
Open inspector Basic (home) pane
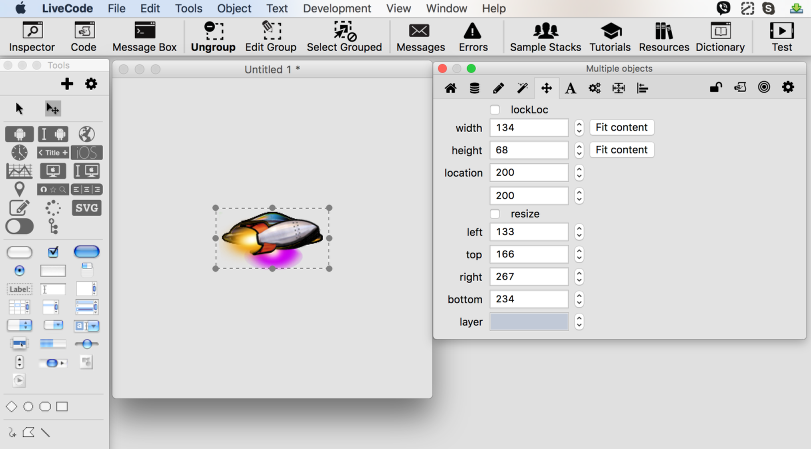pos(450,88)
